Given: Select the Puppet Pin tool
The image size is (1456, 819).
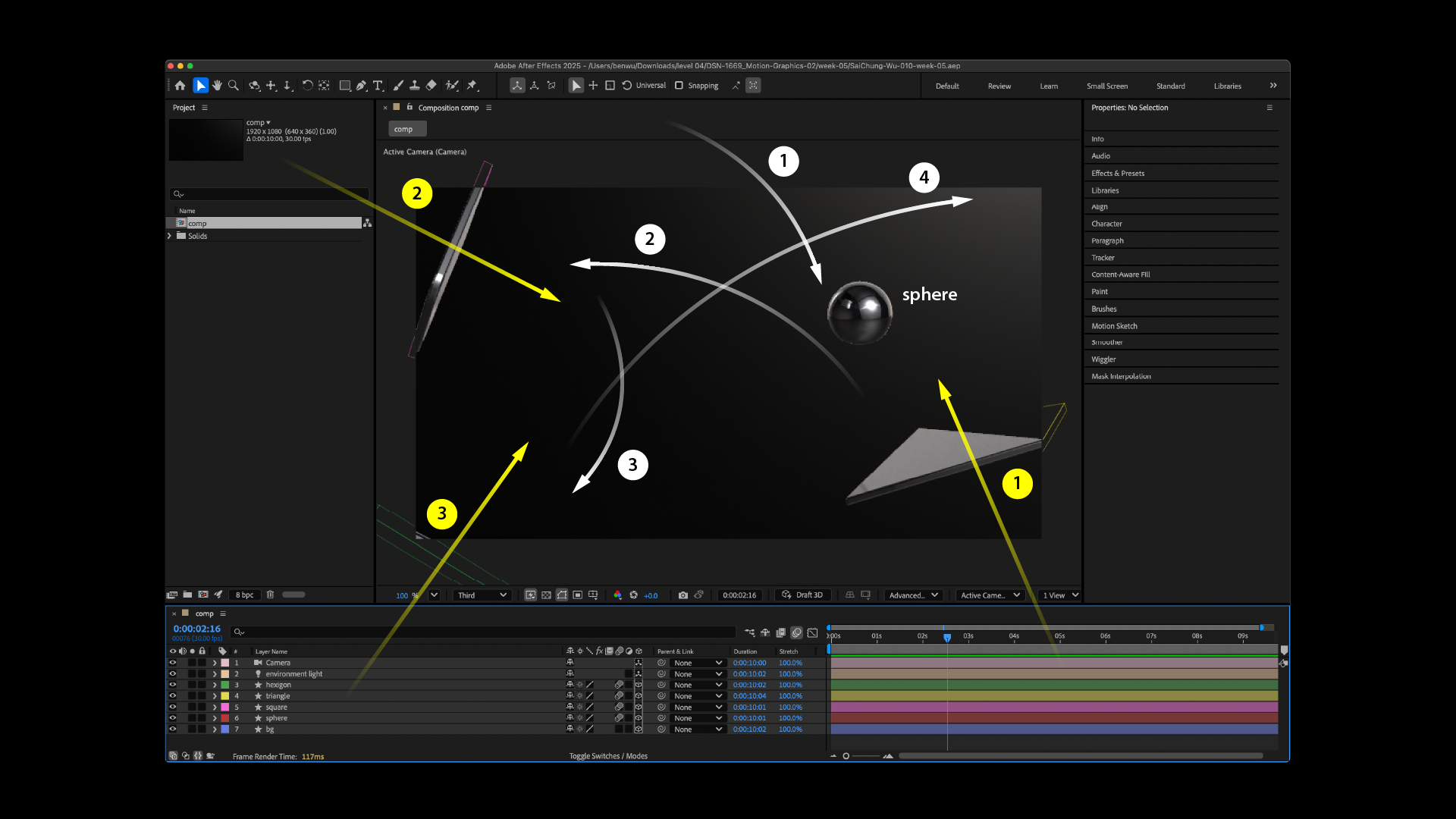Looking at the screenshot, I should 472,86.
